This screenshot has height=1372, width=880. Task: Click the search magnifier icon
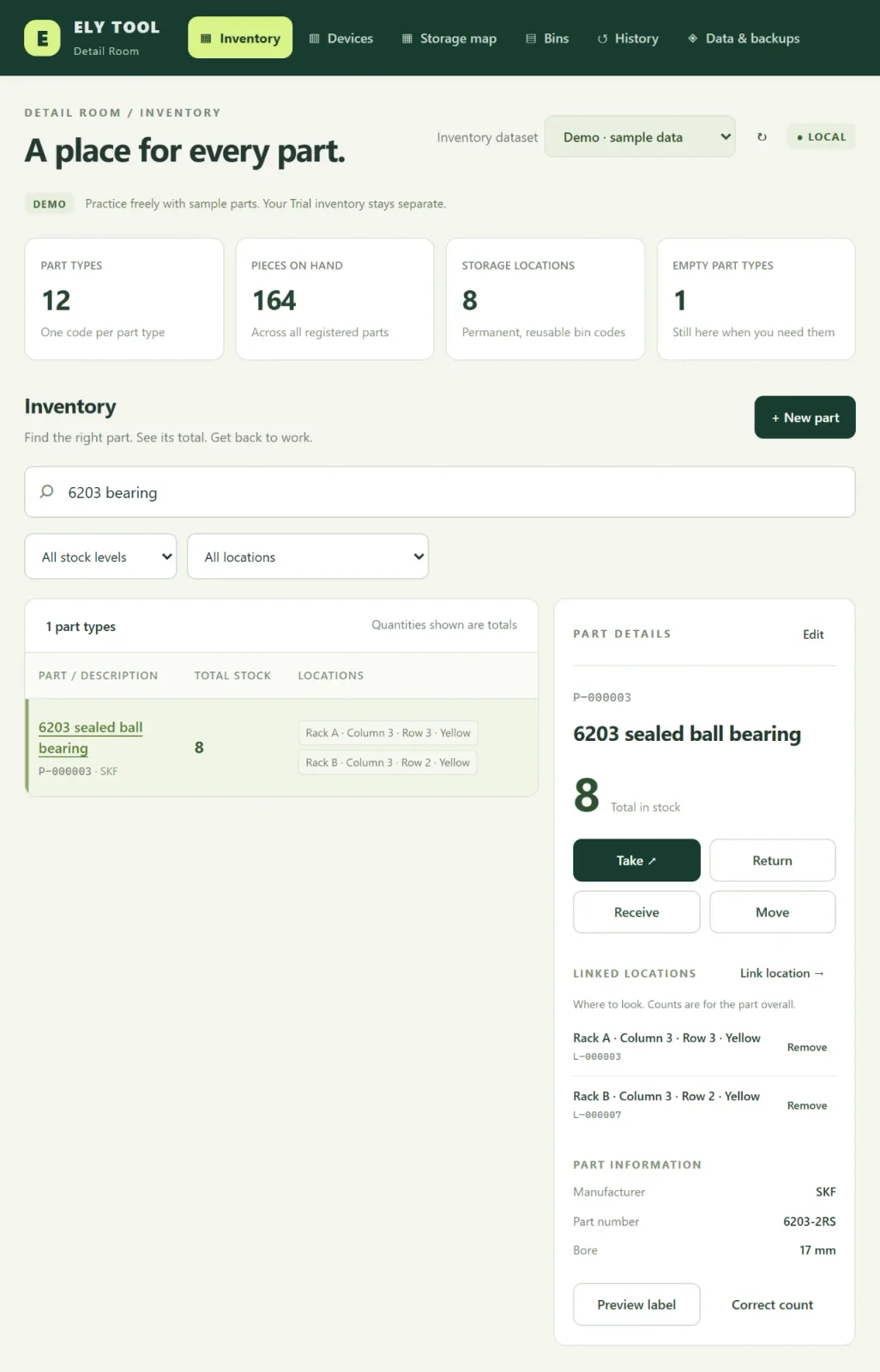47,491
